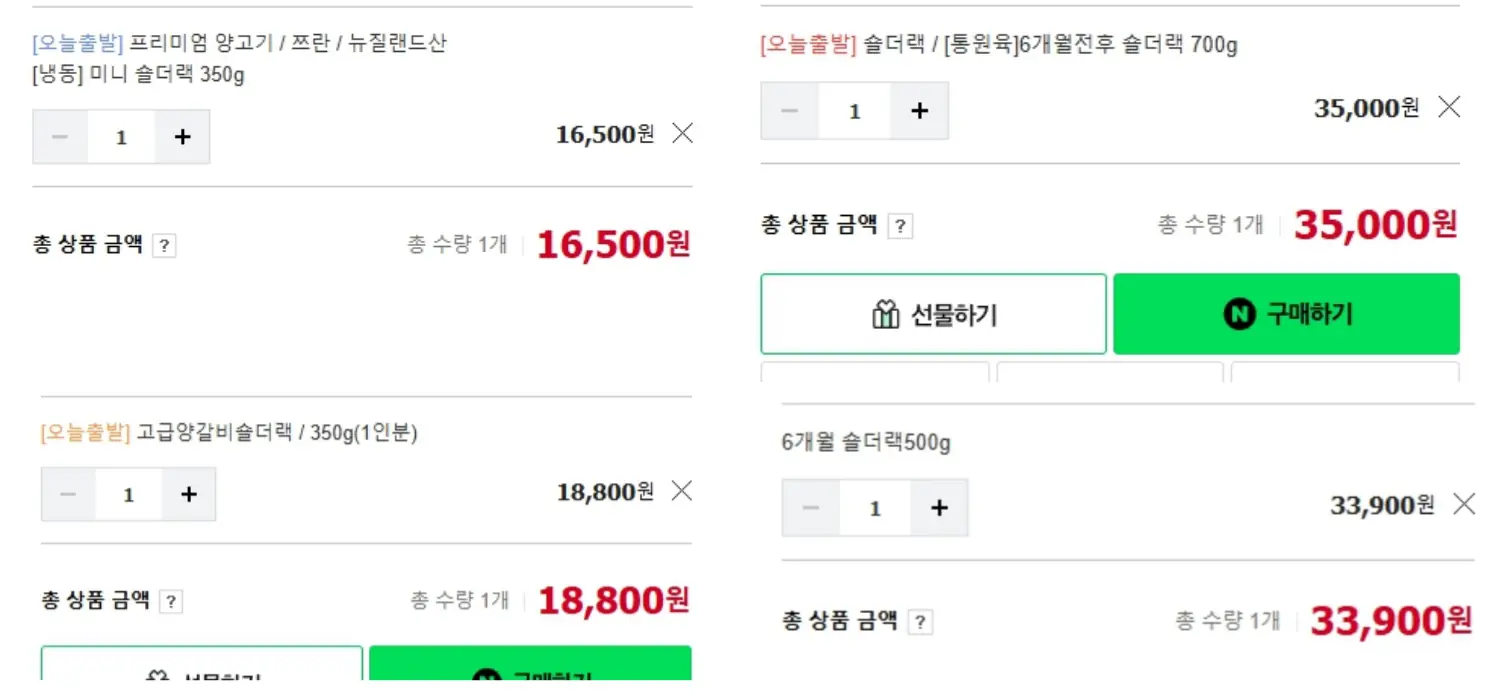Decrease quantity of 고급양갈비숄더랙 350g
Screen dimensions: 1500x700
(68, 494)
